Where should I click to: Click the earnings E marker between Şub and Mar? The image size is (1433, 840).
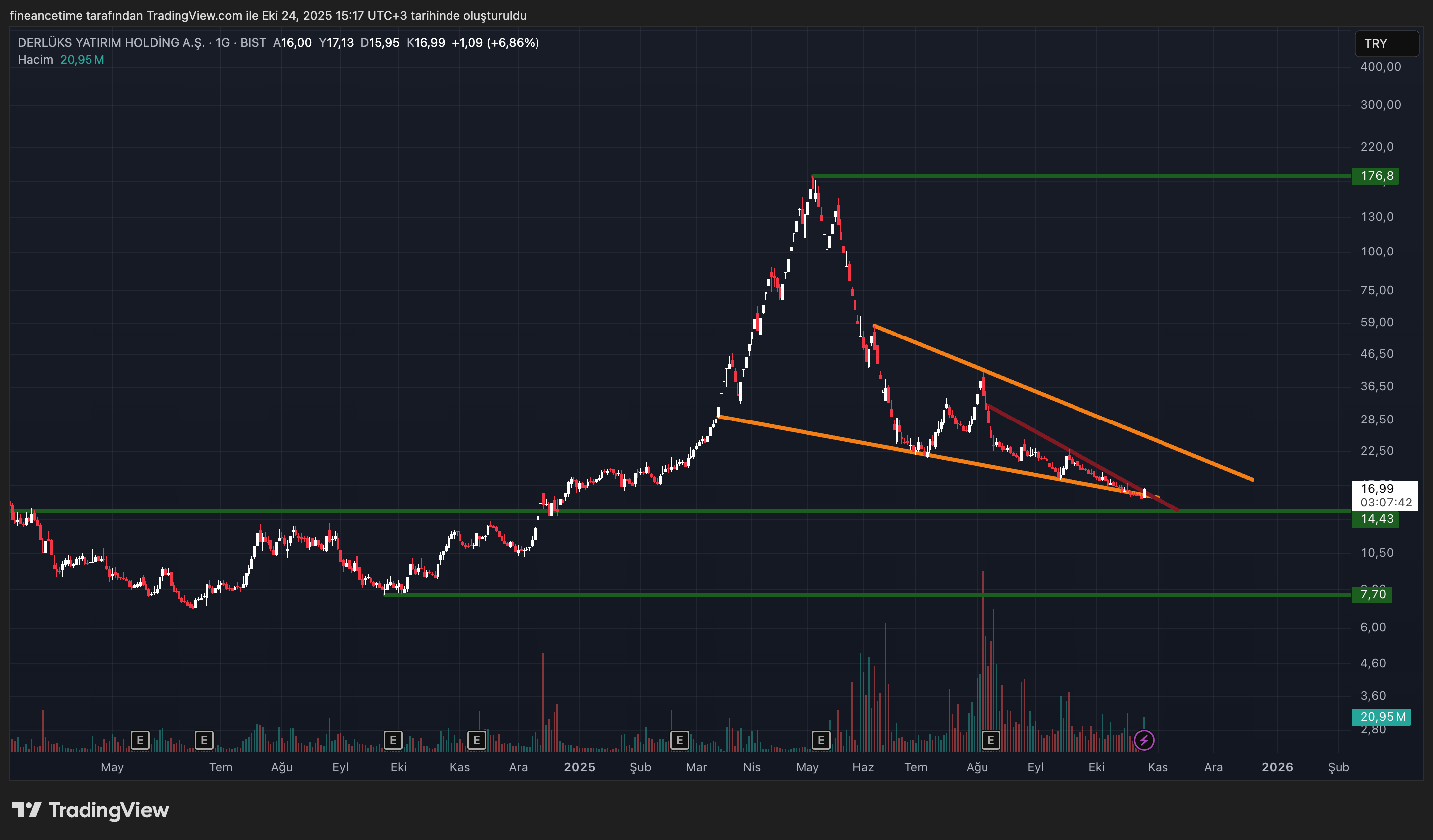[x=679, y=740]
